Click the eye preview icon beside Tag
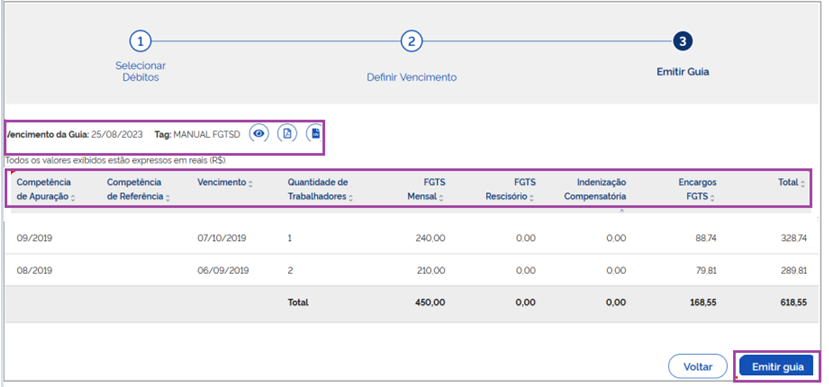The height and width of the screenshot is (387, 829). click(x=259, y=134)
